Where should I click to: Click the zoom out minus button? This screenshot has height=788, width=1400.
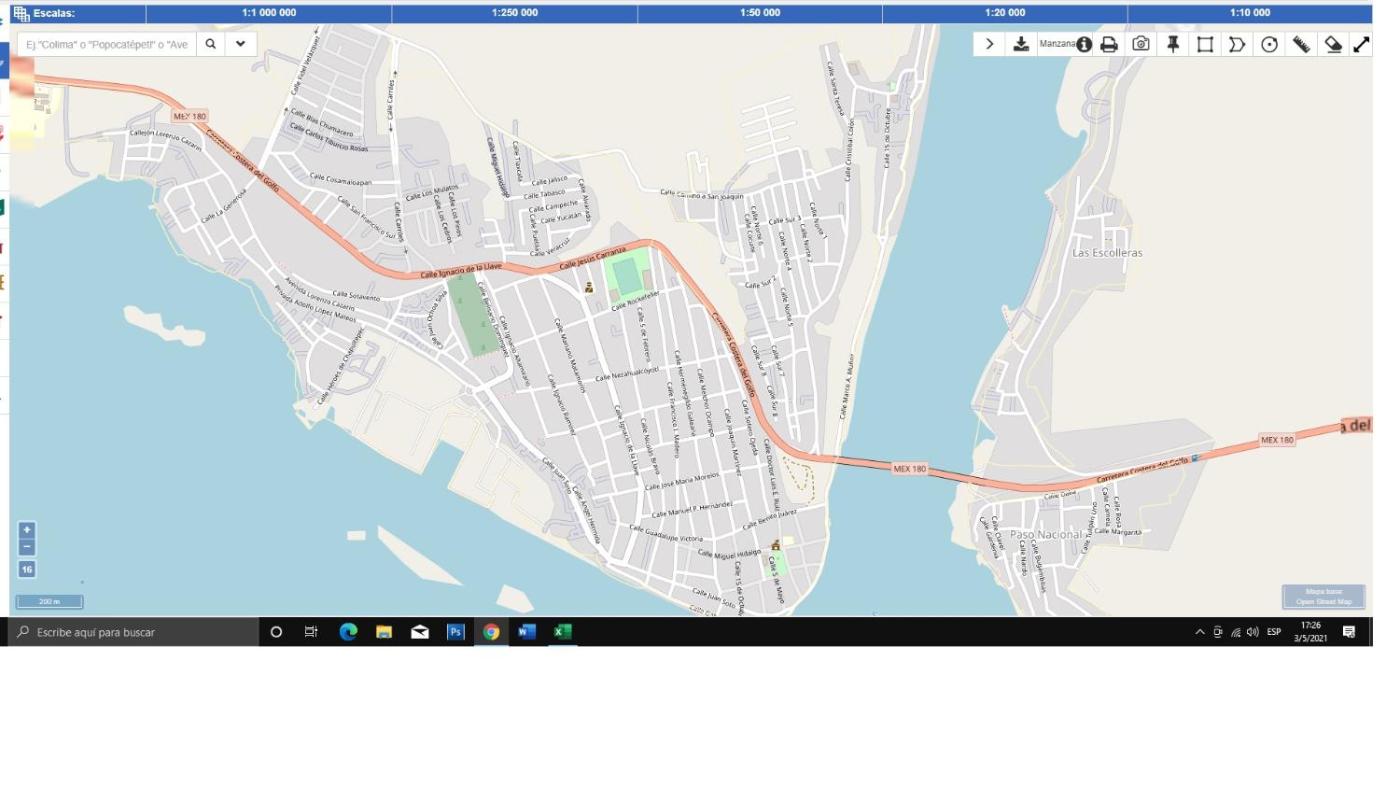(x=27, y=548)
